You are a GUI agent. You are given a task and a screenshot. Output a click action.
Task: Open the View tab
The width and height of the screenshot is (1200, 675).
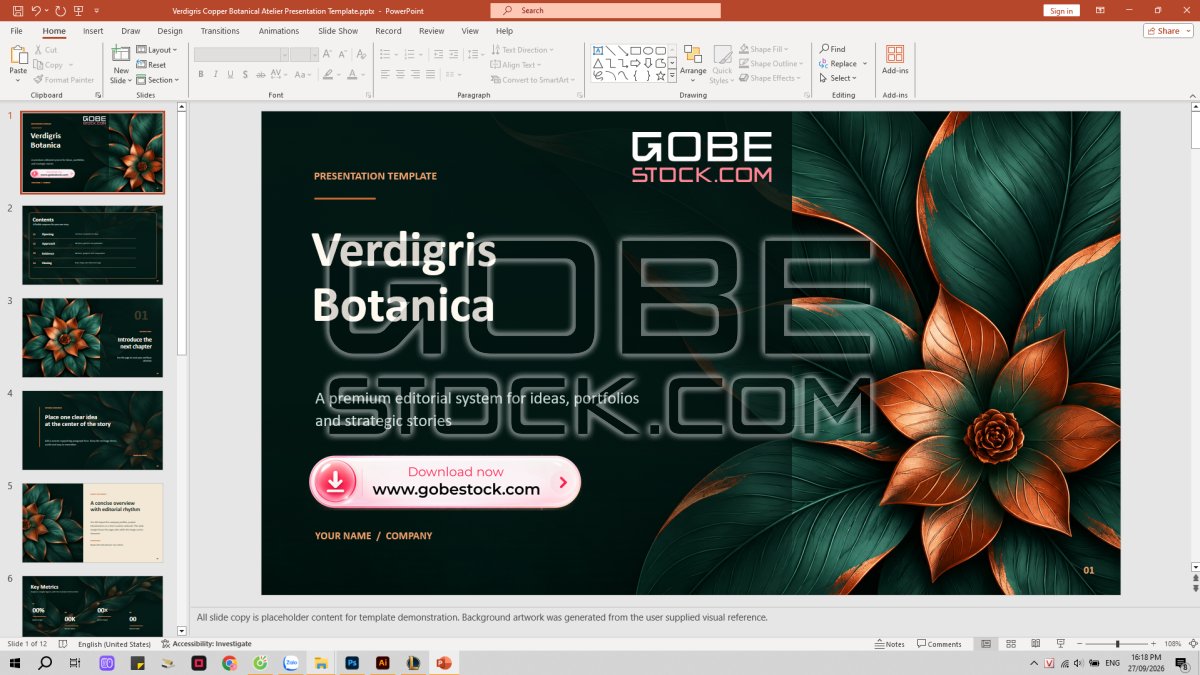click(470, 31)
